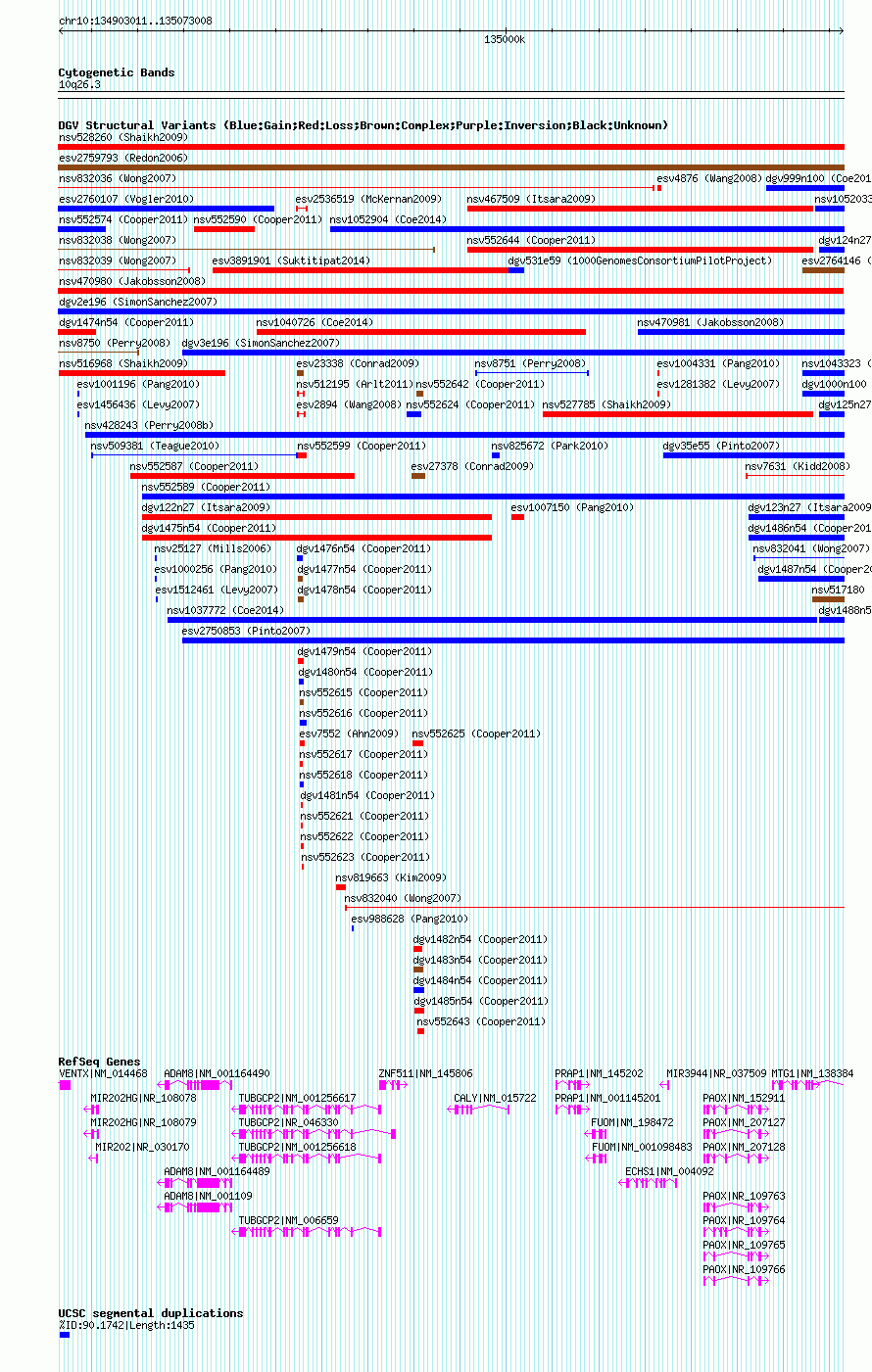This screenshot has width=872, height=1372.
Task: Click variant nsv552574 (Cooper2011)
Action: (82, 229)
